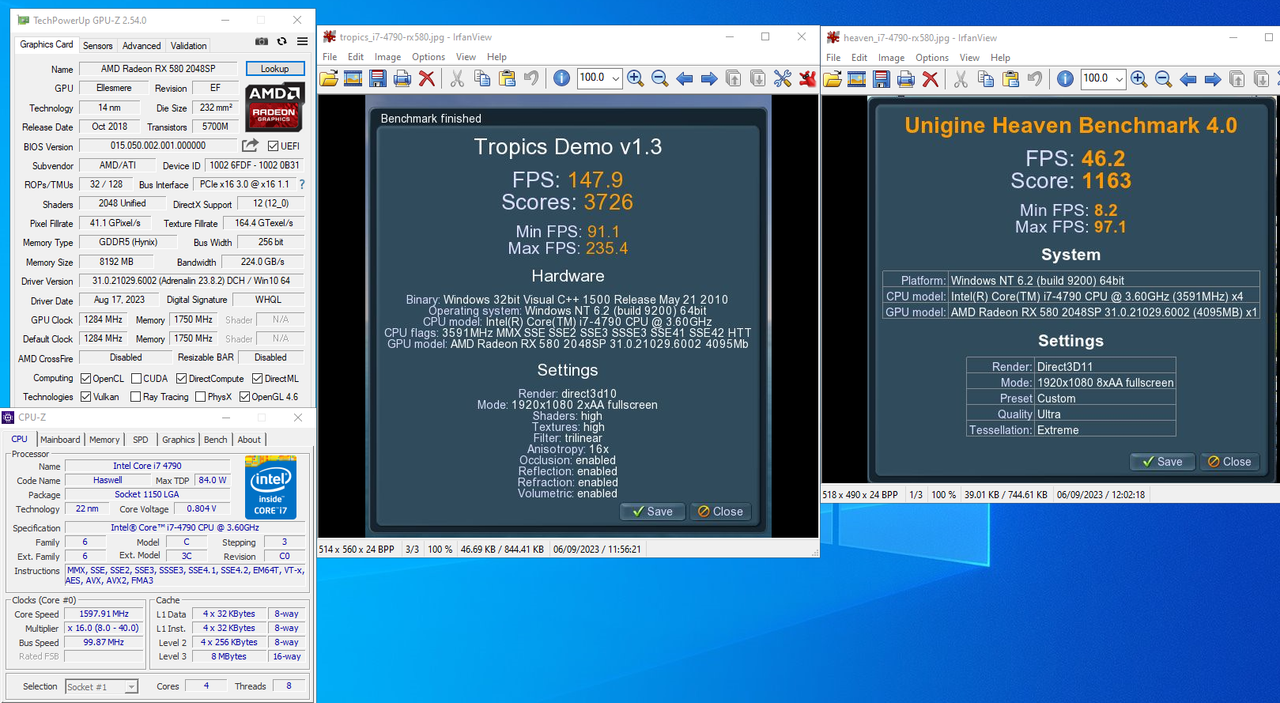The image size is (1280, 703).
Task: Click Close in the Tropics Demo results
Action: [x=720, y=511]
